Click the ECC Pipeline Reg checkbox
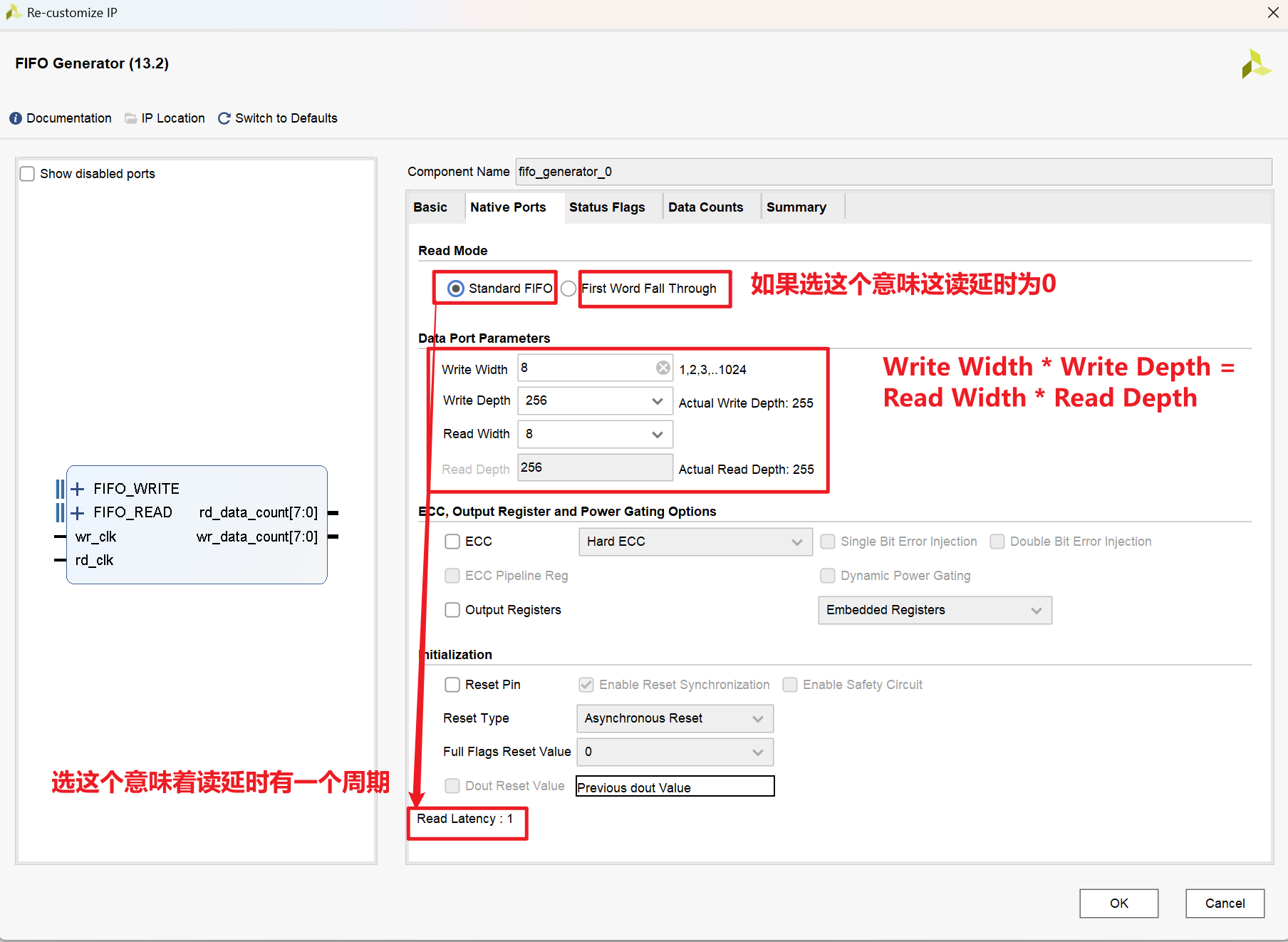Image resolution: width=1288 pixels, height=942 pixels. pos(452,576)
